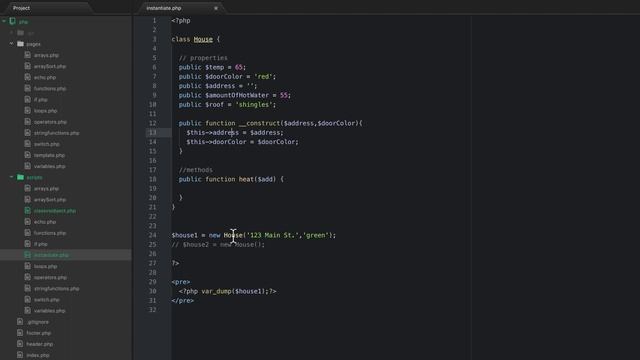Image resolution: width=640 pixels, height=360 pixels.
Task: Click functions.php file icon under scripts
Action: 27,233
